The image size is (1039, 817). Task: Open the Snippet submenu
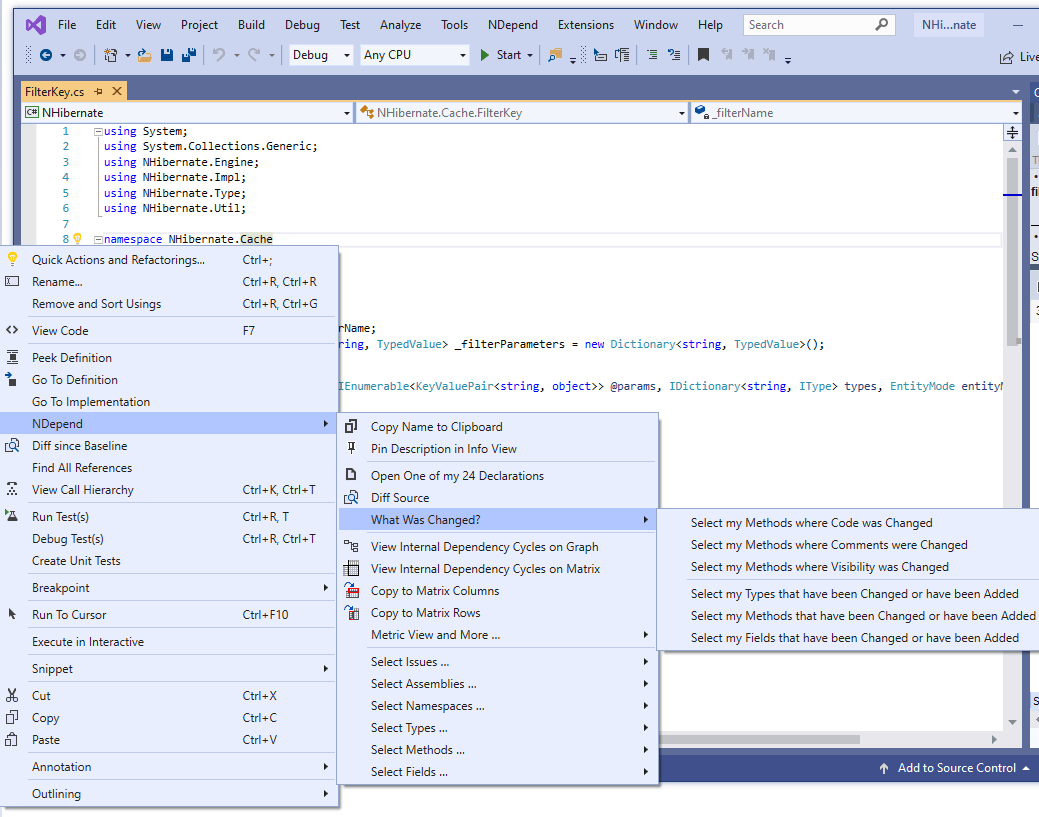point(170,669)
